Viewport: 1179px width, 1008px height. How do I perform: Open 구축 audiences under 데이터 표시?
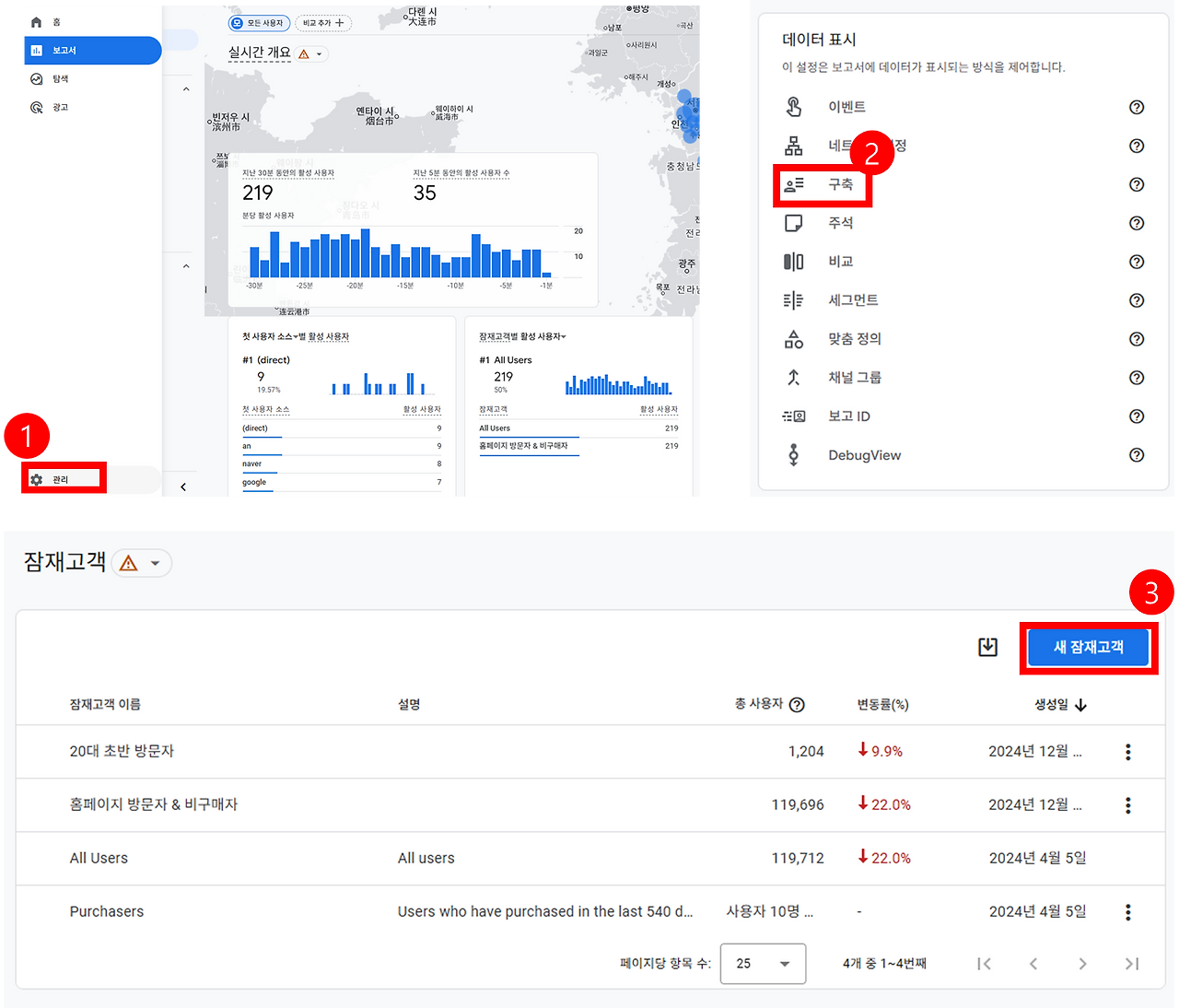[x=823, y=184]
